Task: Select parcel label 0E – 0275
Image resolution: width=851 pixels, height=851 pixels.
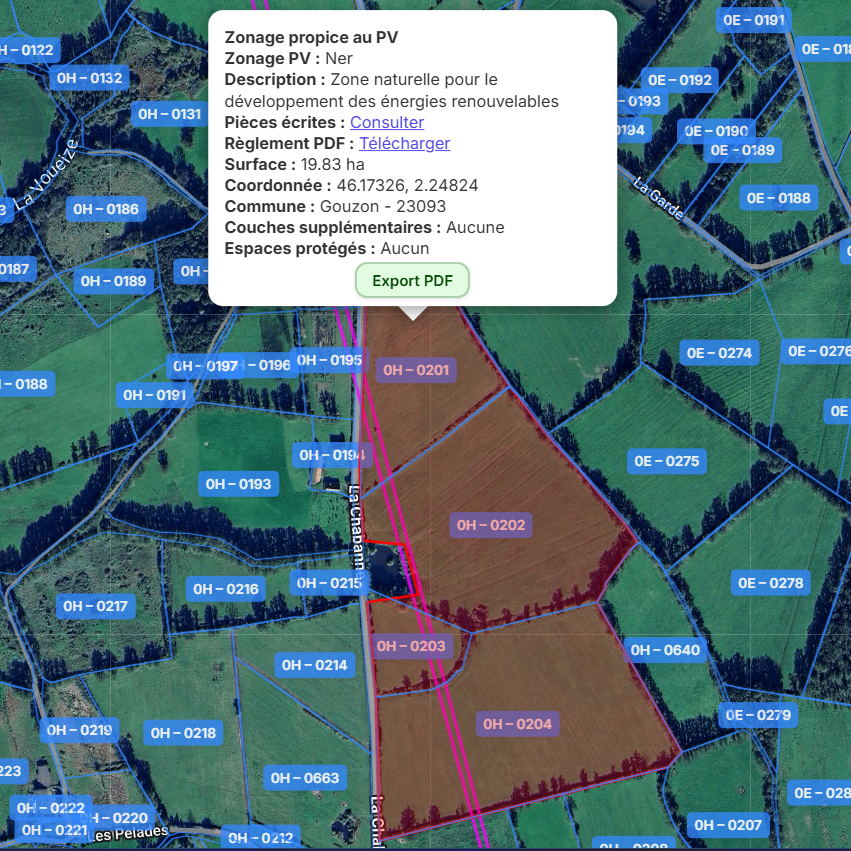Action: 667,461
